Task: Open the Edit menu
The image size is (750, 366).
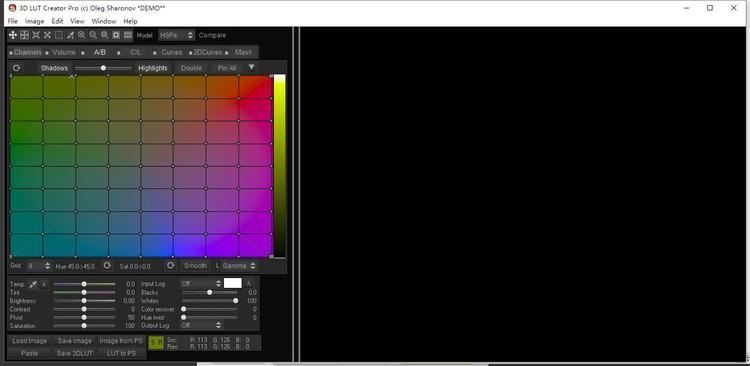Action: (x=57, y=21)
